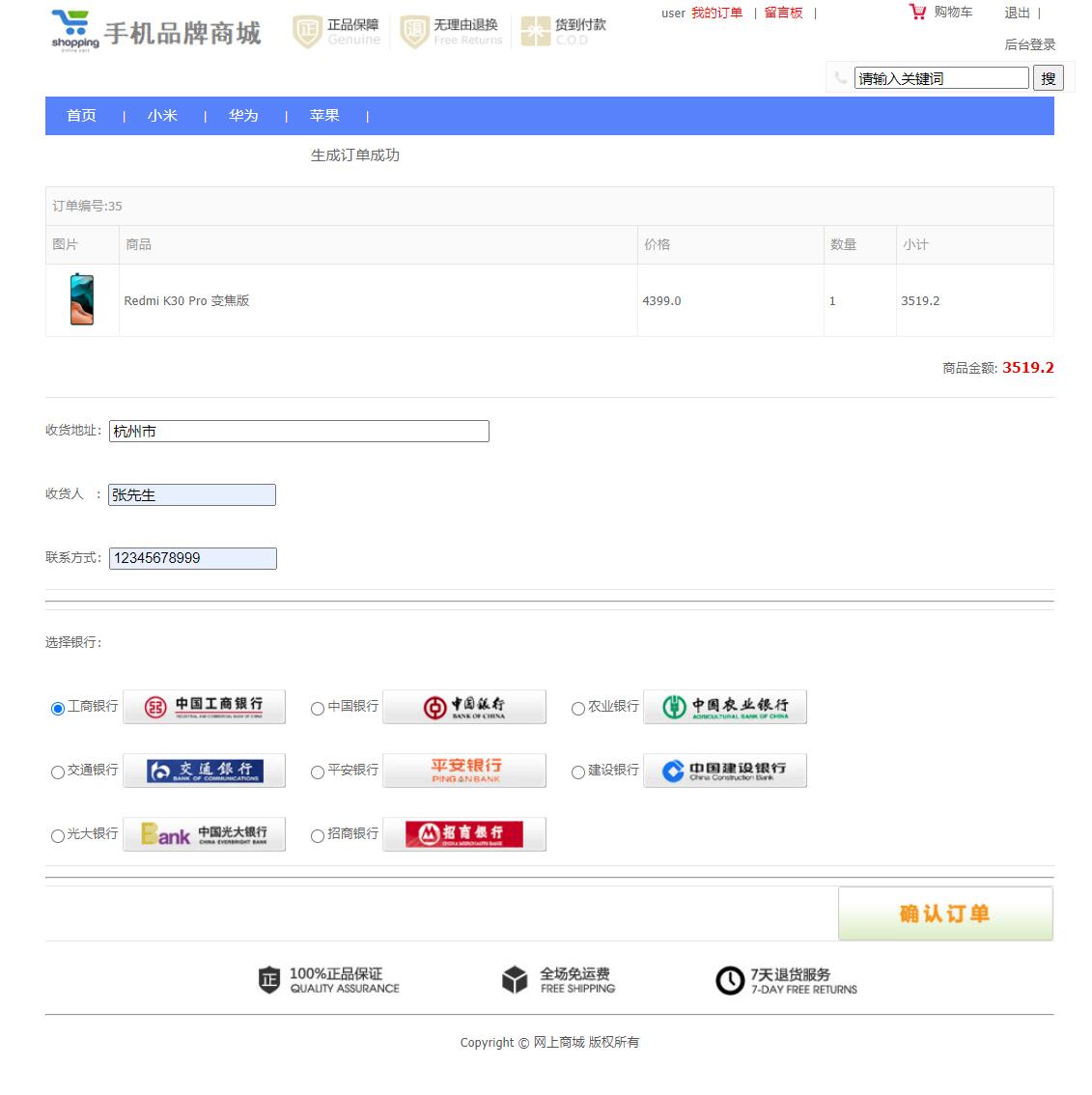Click the Redmi K30 Pro product thumbnail

click(x=81, y=299)
